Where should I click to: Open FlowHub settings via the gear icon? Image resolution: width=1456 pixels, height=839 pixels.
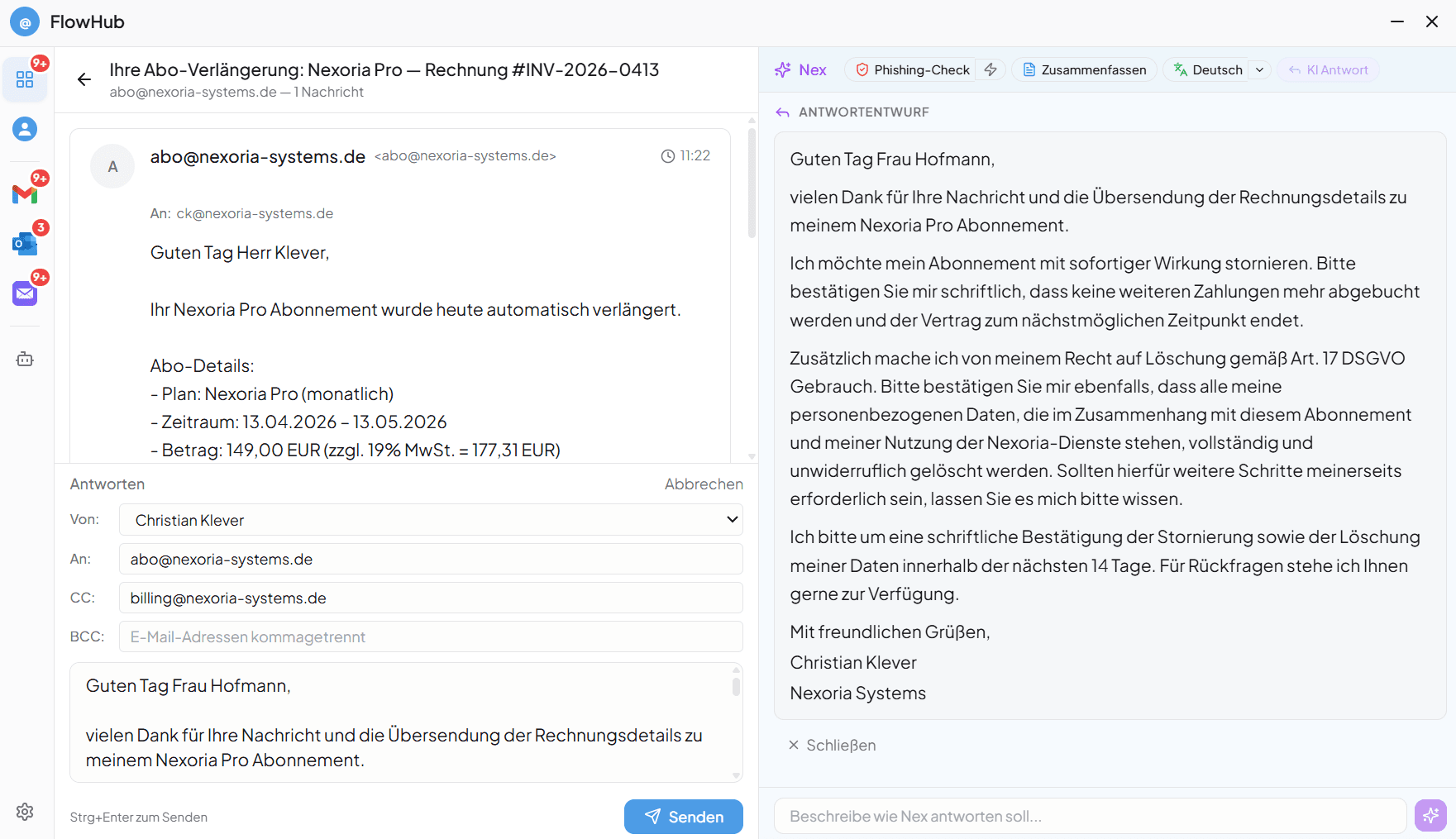(x=25, y=812)
